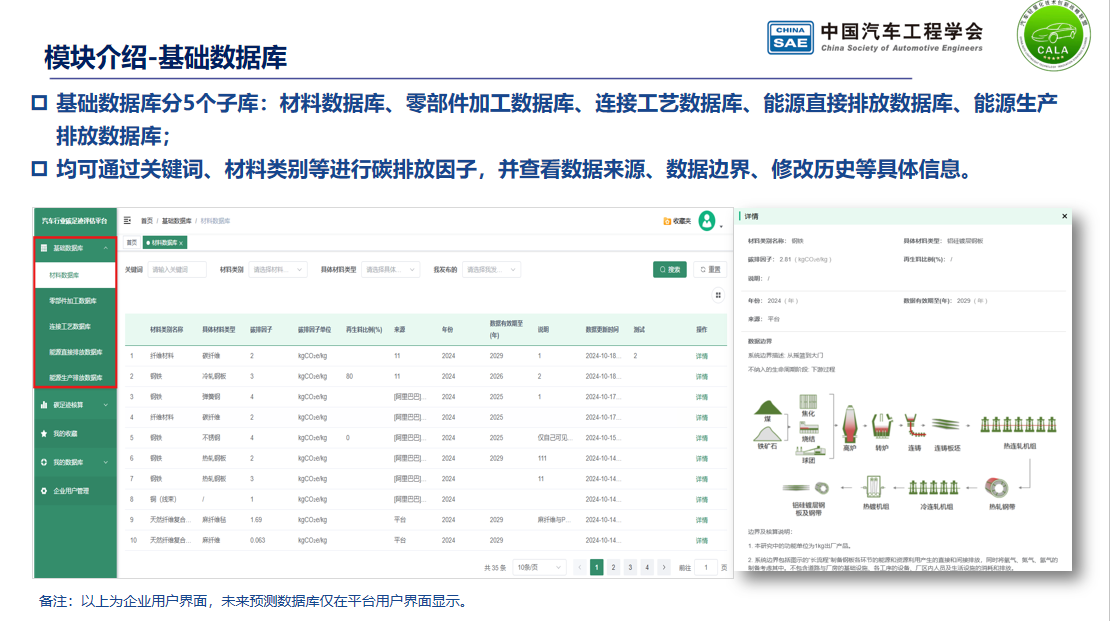Click the 关键词 keyword input field
1110x621 pixels.
pyautogui.click(x=177, y=269)
